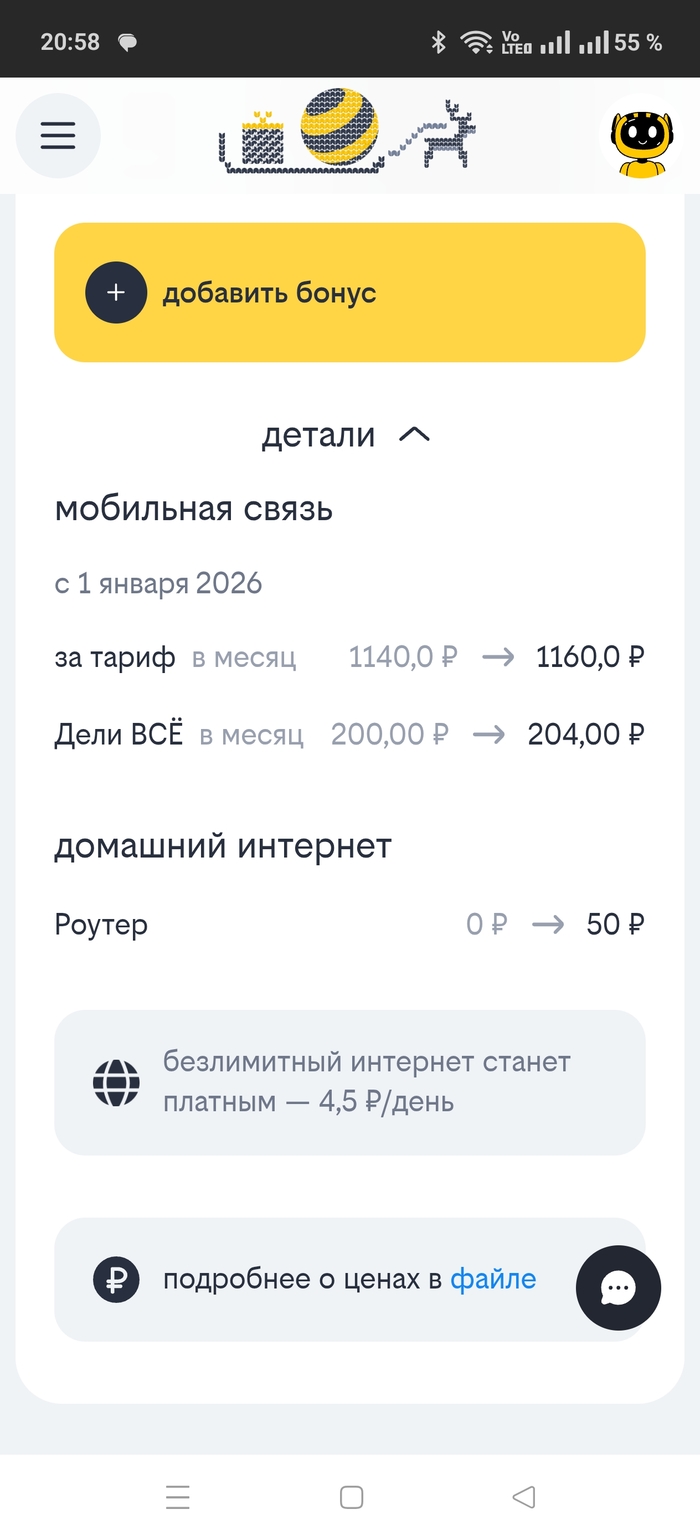Tap the ruble icon near prices
The image size is (700, 1540).
point(116,1279)
